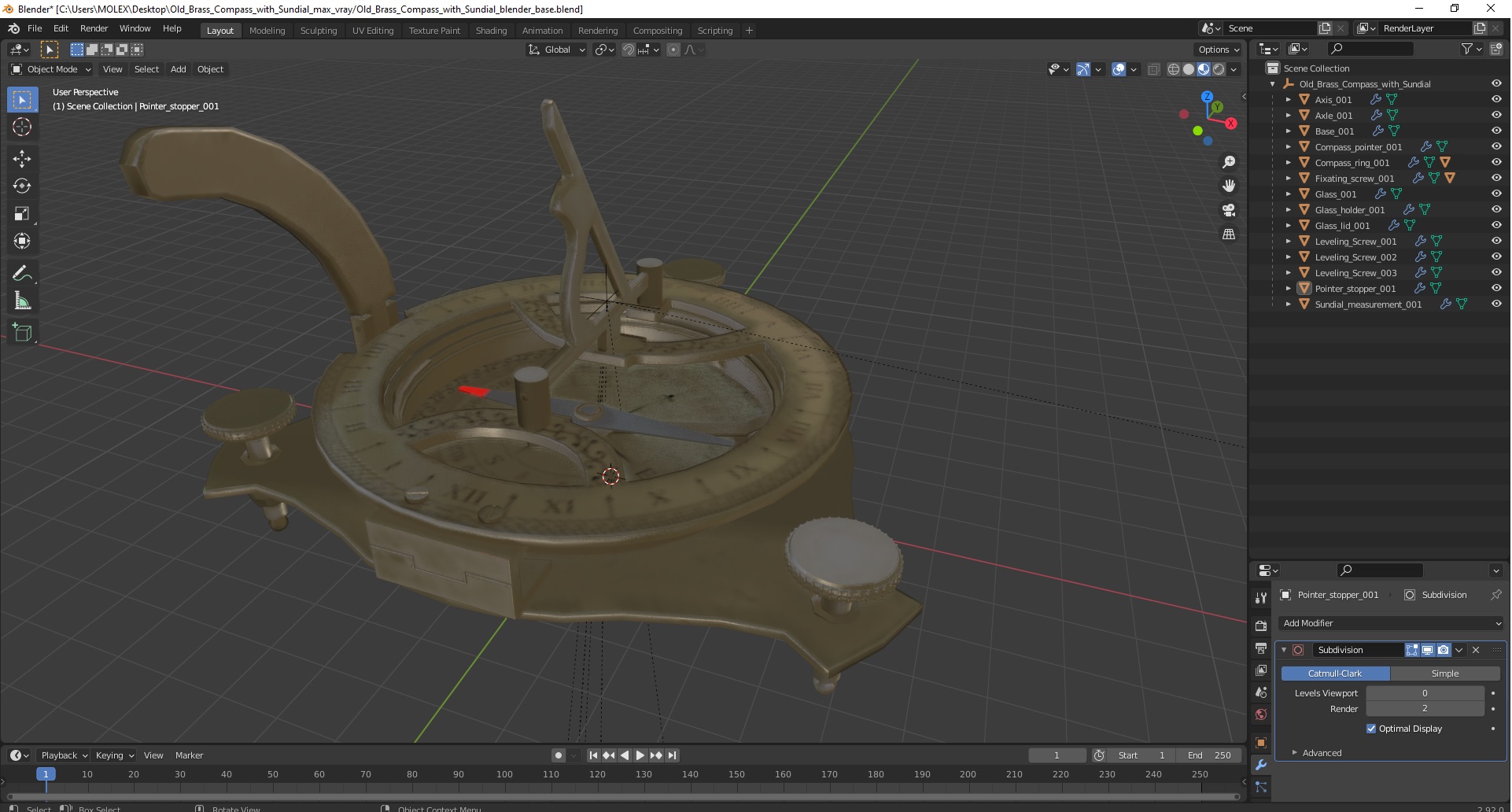Hide Base_001 in the outliner
The height and width of the screenshot is (812, 1512).
pyautogui.click(x=1496, y=131)
